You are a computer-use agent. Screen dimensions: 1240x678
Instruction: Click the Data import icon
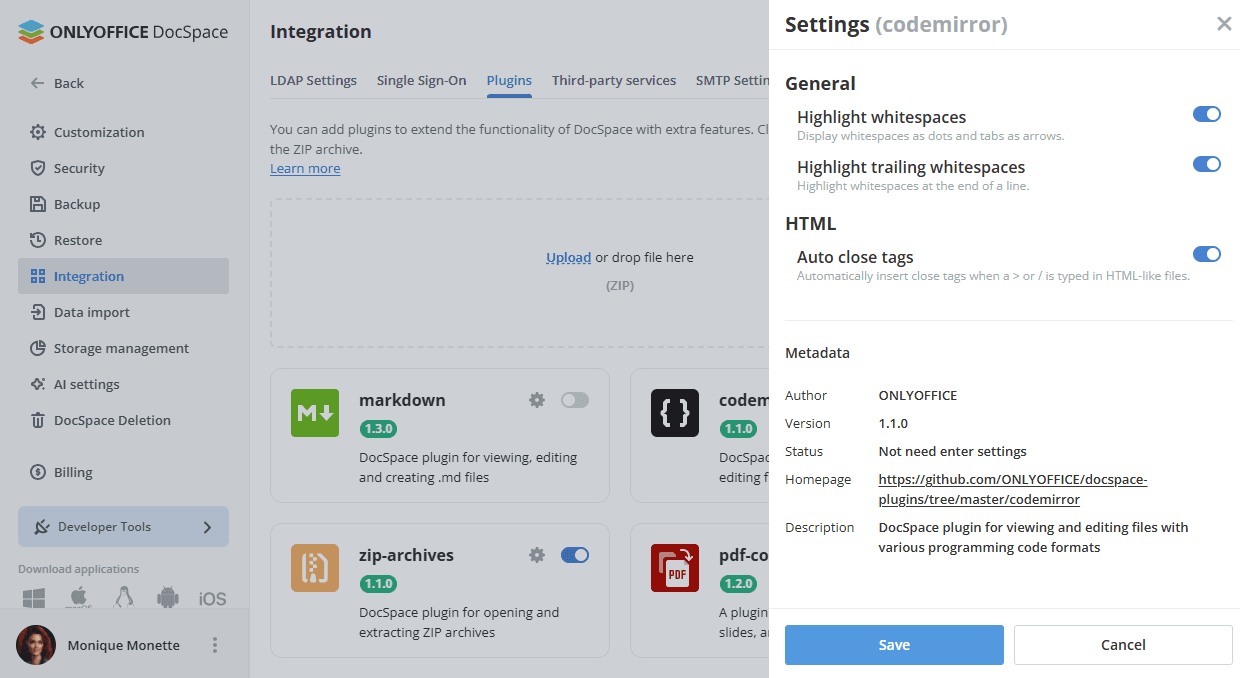point(38,312)
